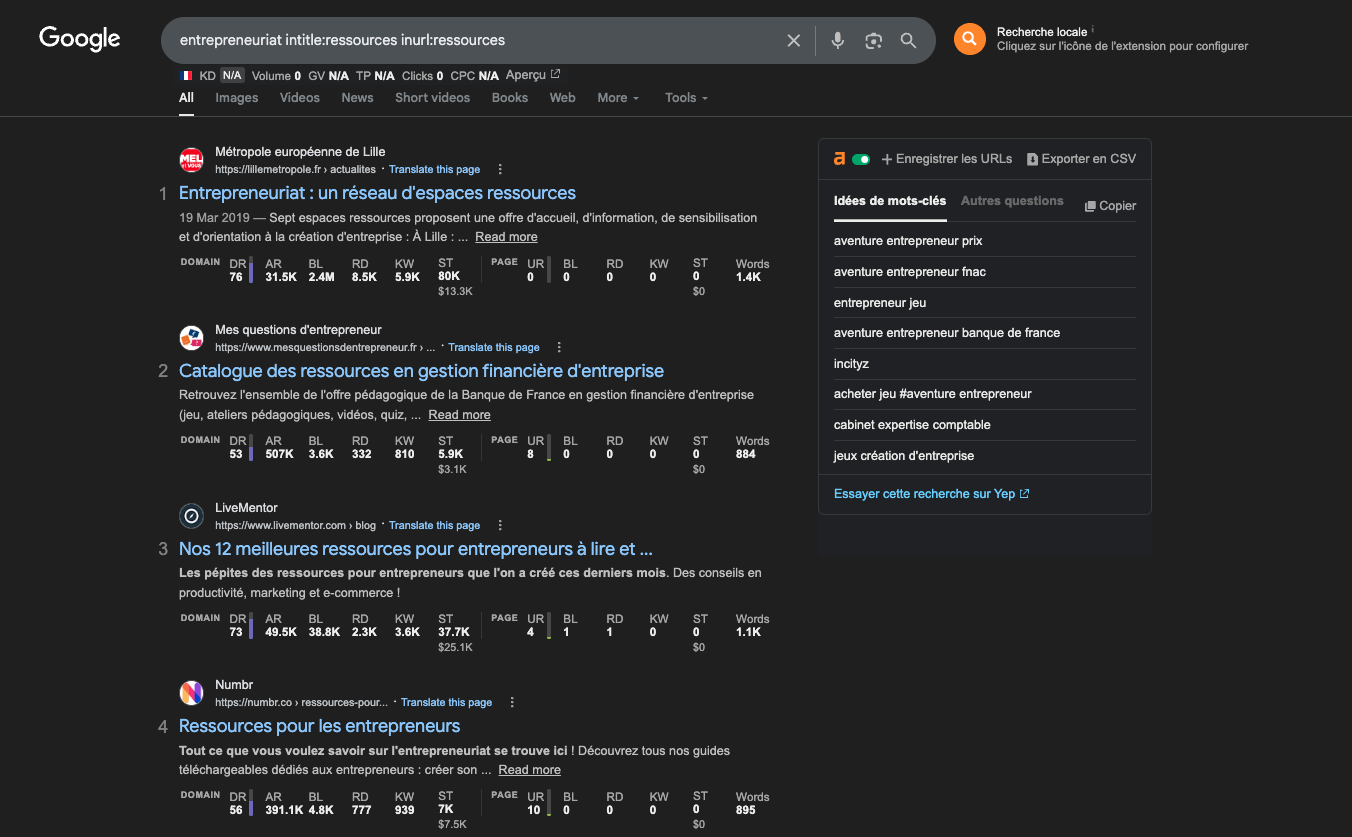This screenshot has width=1352, height=837.
Task: Open the three-dot menu on the Lille result
Action: 499,168
